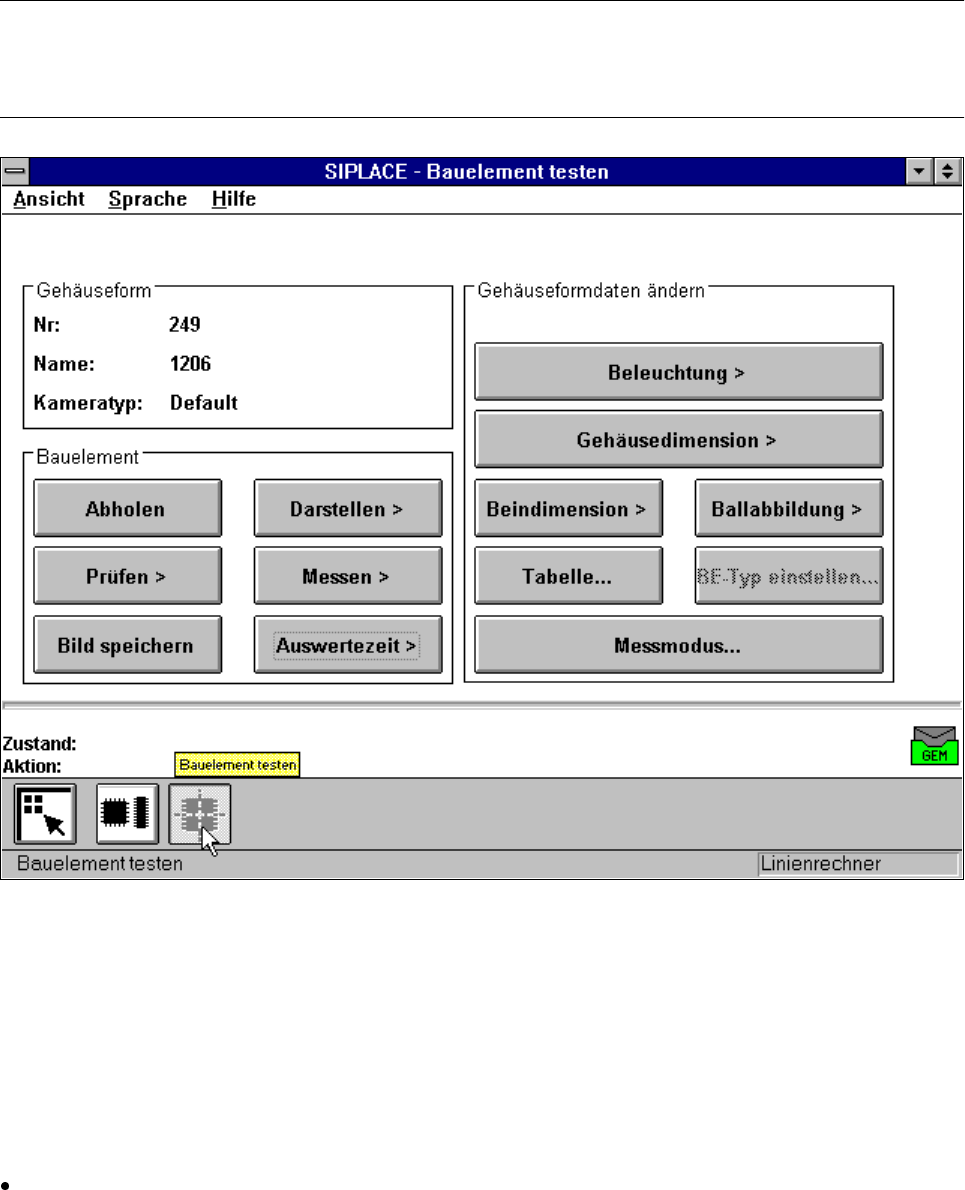Open Gehäusedimension settings
The width and height of the screenshot is (965, 1190).
click(x=678, y=440)
